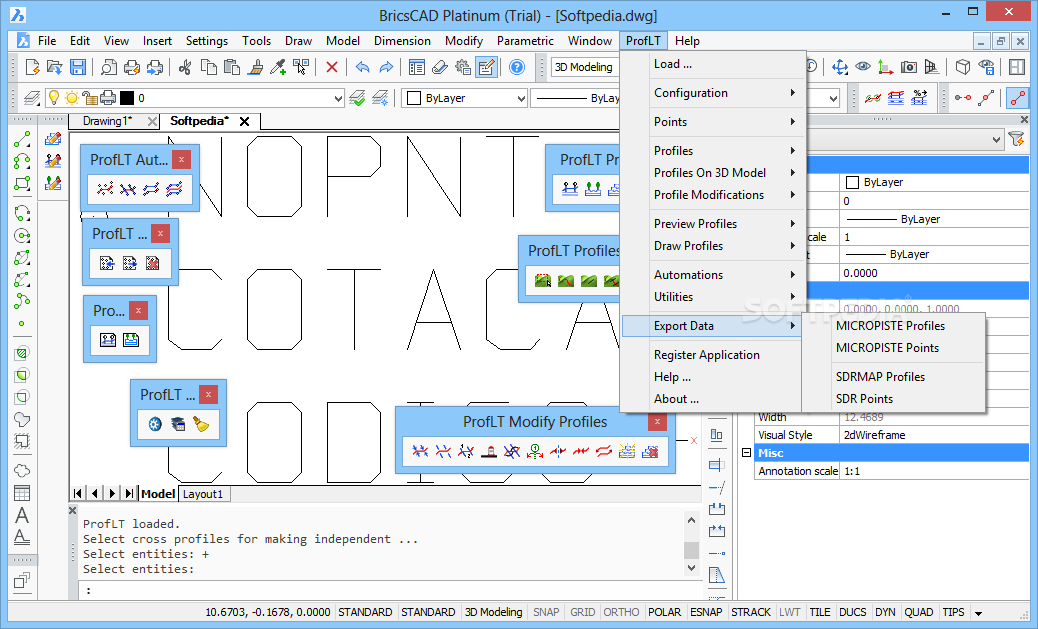The image size is (1038, 629).
Task: Click the ByLayer white color swatch in properties
Action: coord(853,182)
